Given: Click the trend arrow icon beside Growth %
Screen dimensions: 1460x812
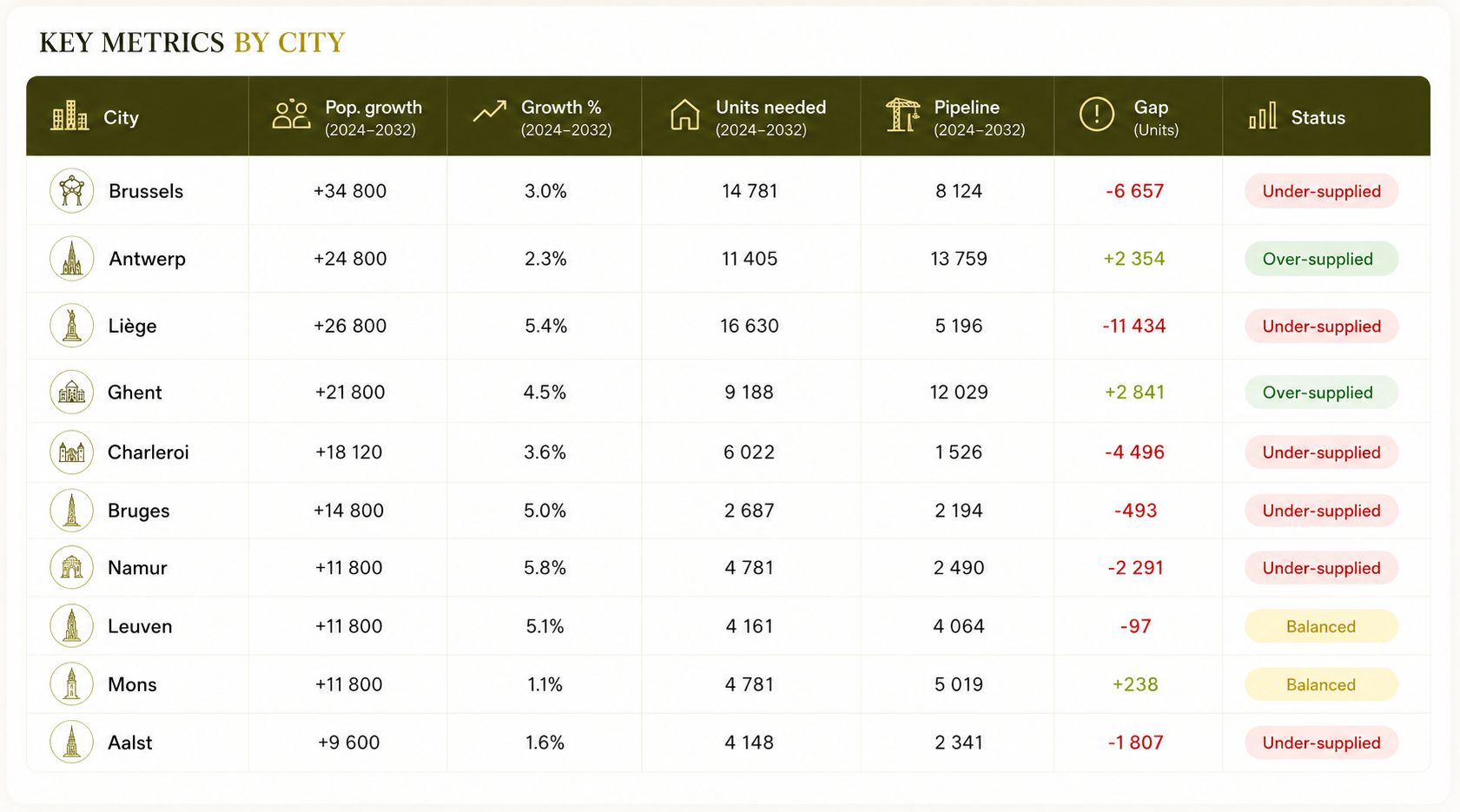Looking at the screenshot, I should point(489,111).
